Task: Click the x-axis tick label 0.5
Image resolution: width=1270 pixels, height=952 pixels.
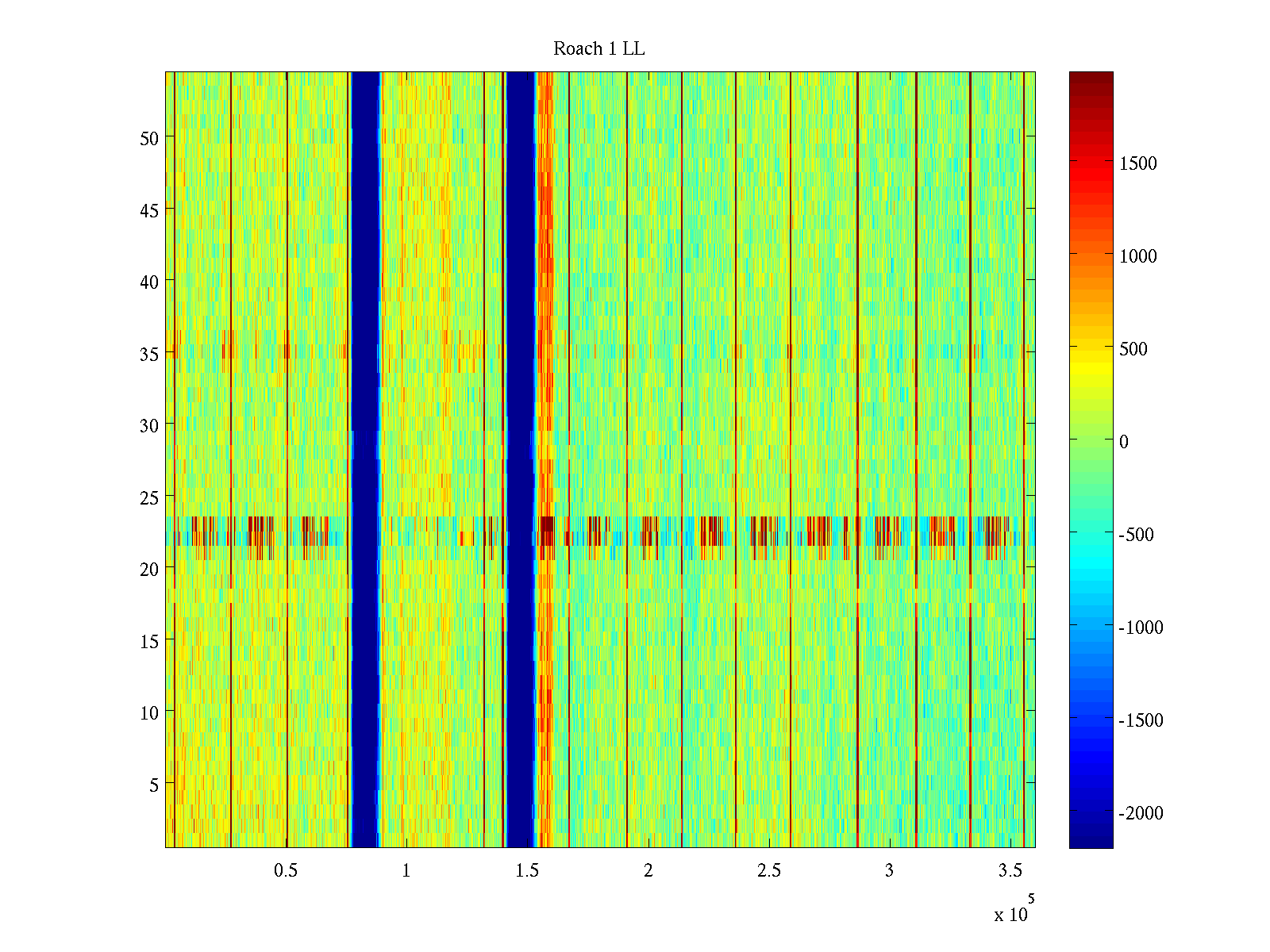Action: pyautogui.click(x=286, y=871)
